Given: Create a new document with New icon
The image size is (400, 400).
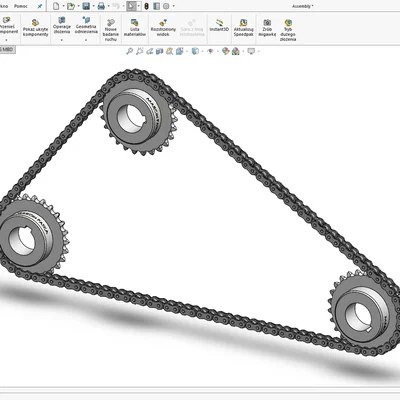Looking at the screenshot, I should 56,6.
